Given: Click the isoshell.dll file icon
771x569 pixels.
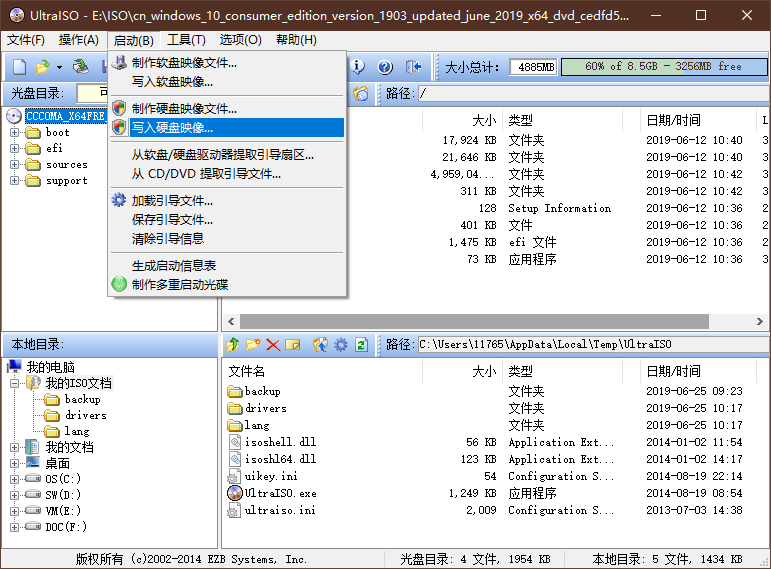Looking at the screenshot, I should click(235, 442).
